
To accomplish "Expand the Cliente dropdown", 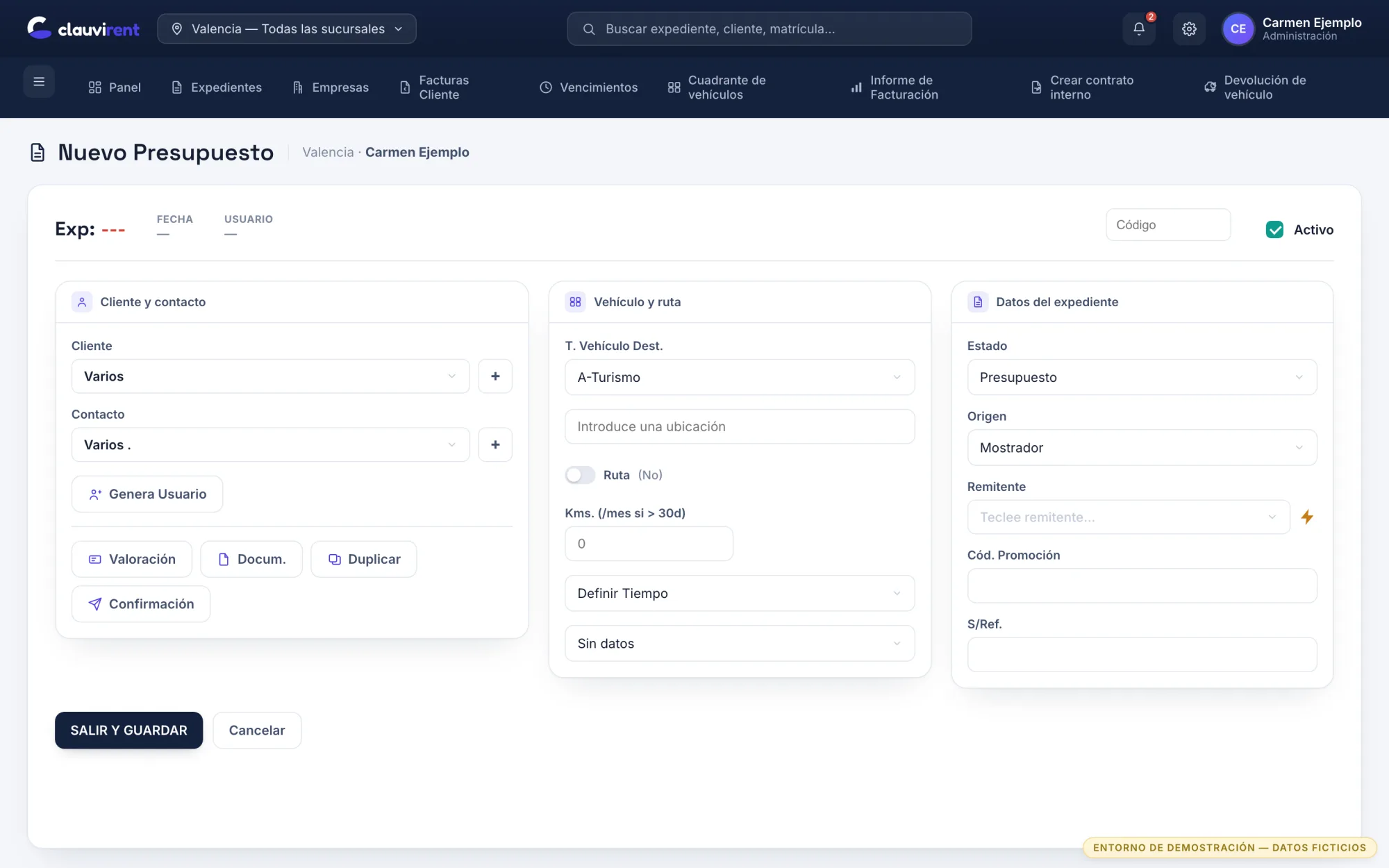I will point(270,376).
